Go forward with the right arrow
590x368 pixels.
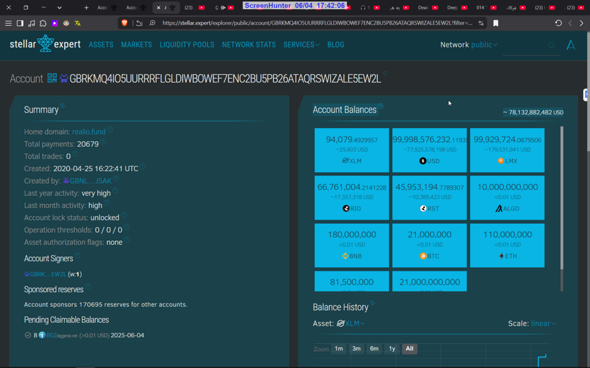click(x=581, y=23)
